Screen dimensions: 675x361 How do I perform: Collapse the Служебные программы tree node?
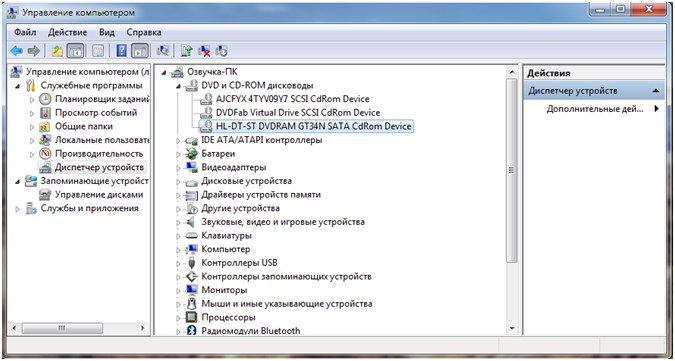click(x=18, y=86)
